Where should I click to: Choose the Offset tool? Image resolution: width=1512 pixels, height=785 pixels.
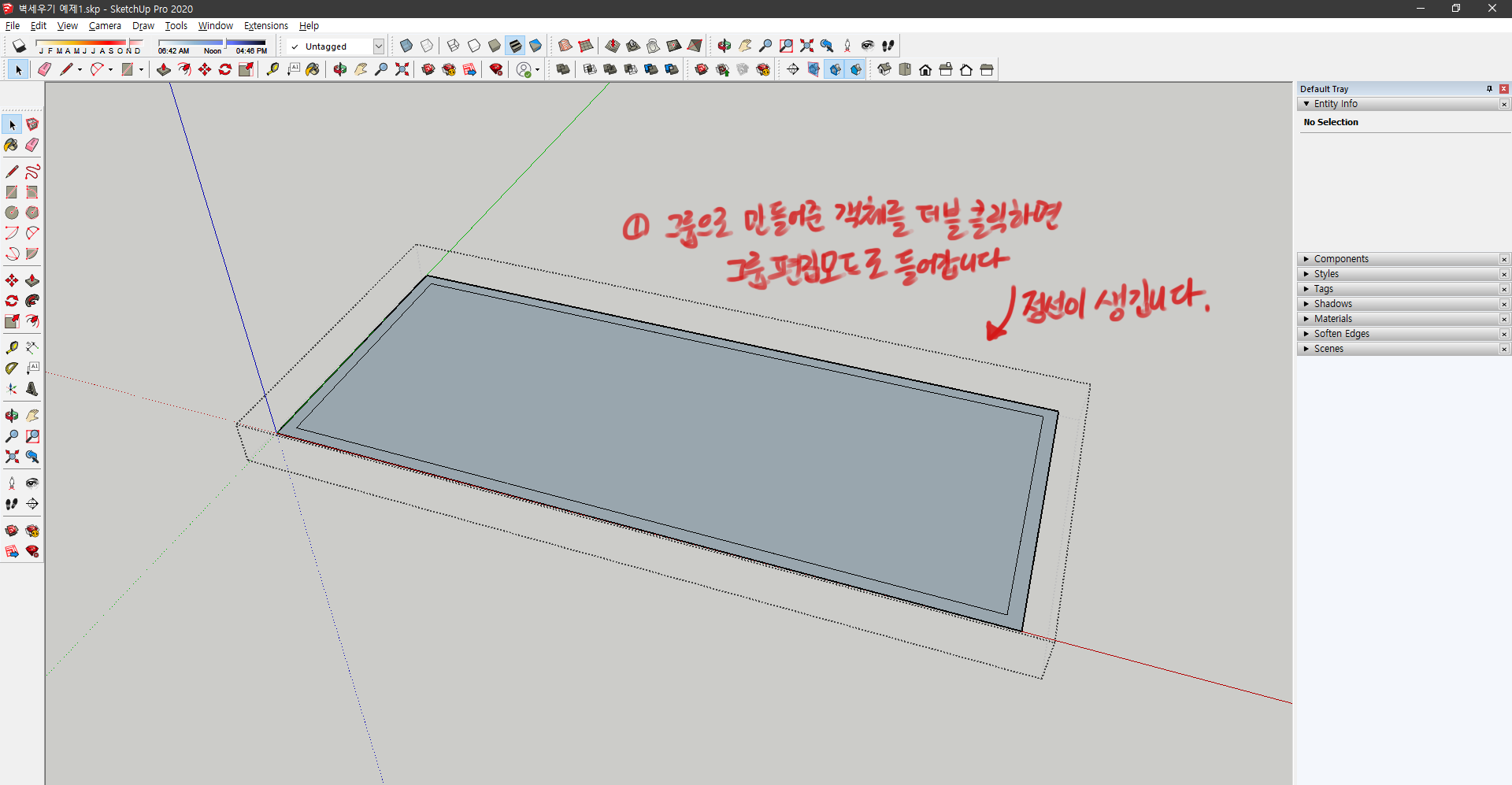(32, 321)
